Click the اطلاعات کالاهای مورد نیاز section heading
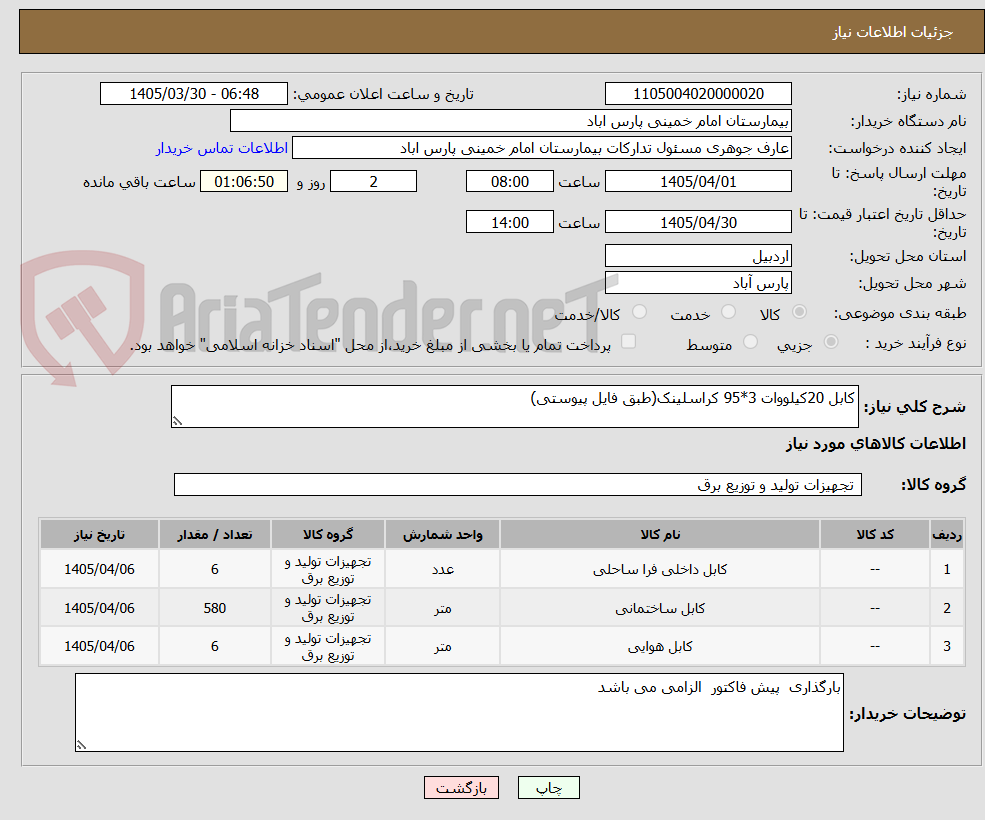Viewport: 985px width, 820px height. [876, 444]
